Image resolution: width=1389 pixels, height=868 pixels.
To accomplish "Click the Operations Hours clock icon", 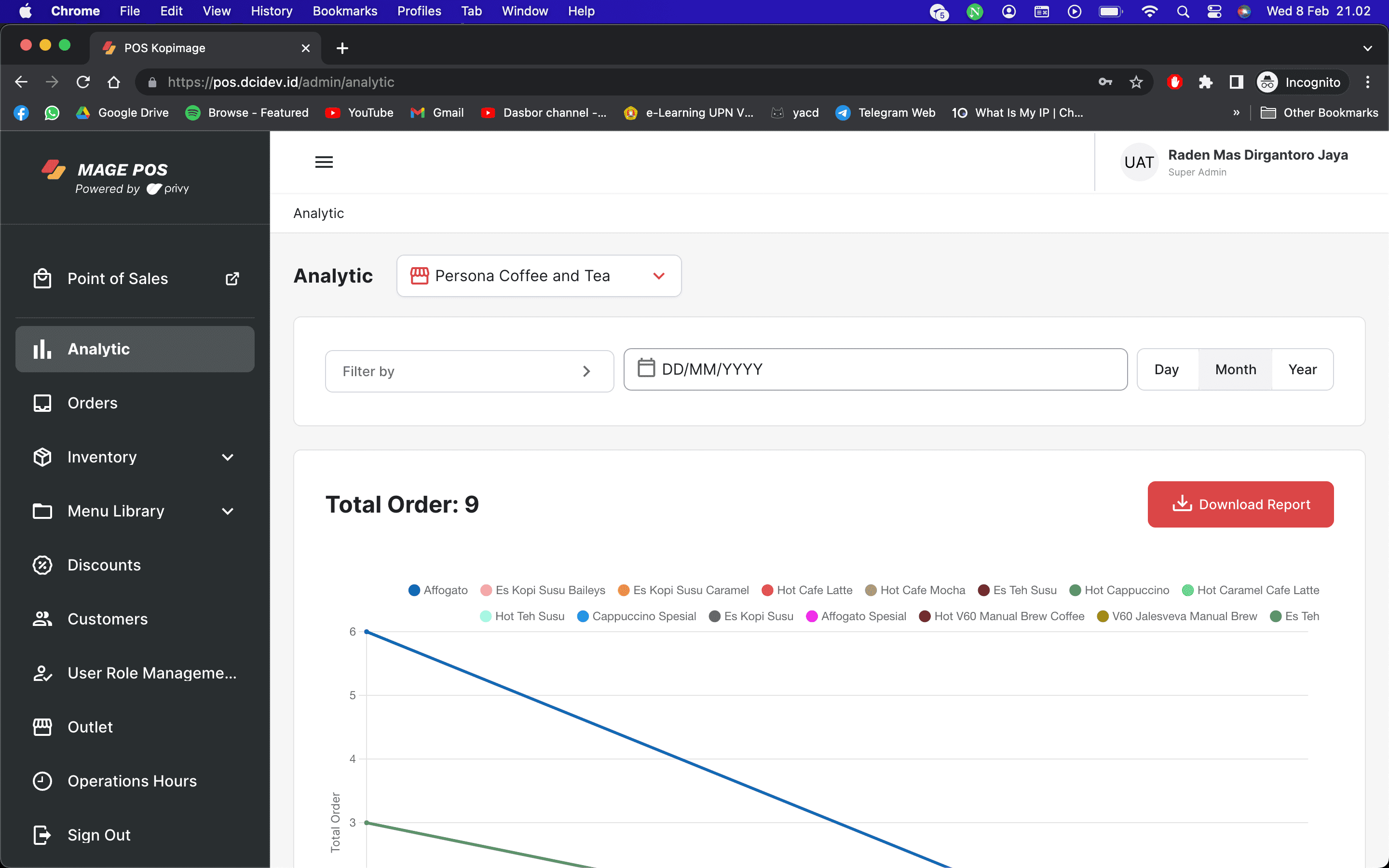I will coord(42,781).
